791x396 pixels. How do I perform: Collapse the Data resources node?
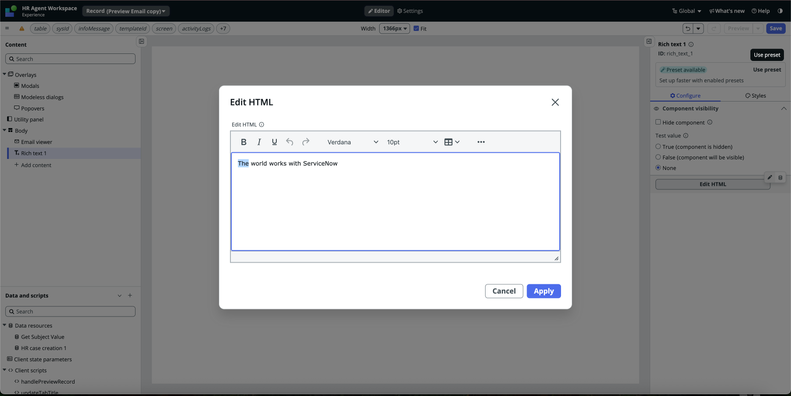tap(5, 326)
